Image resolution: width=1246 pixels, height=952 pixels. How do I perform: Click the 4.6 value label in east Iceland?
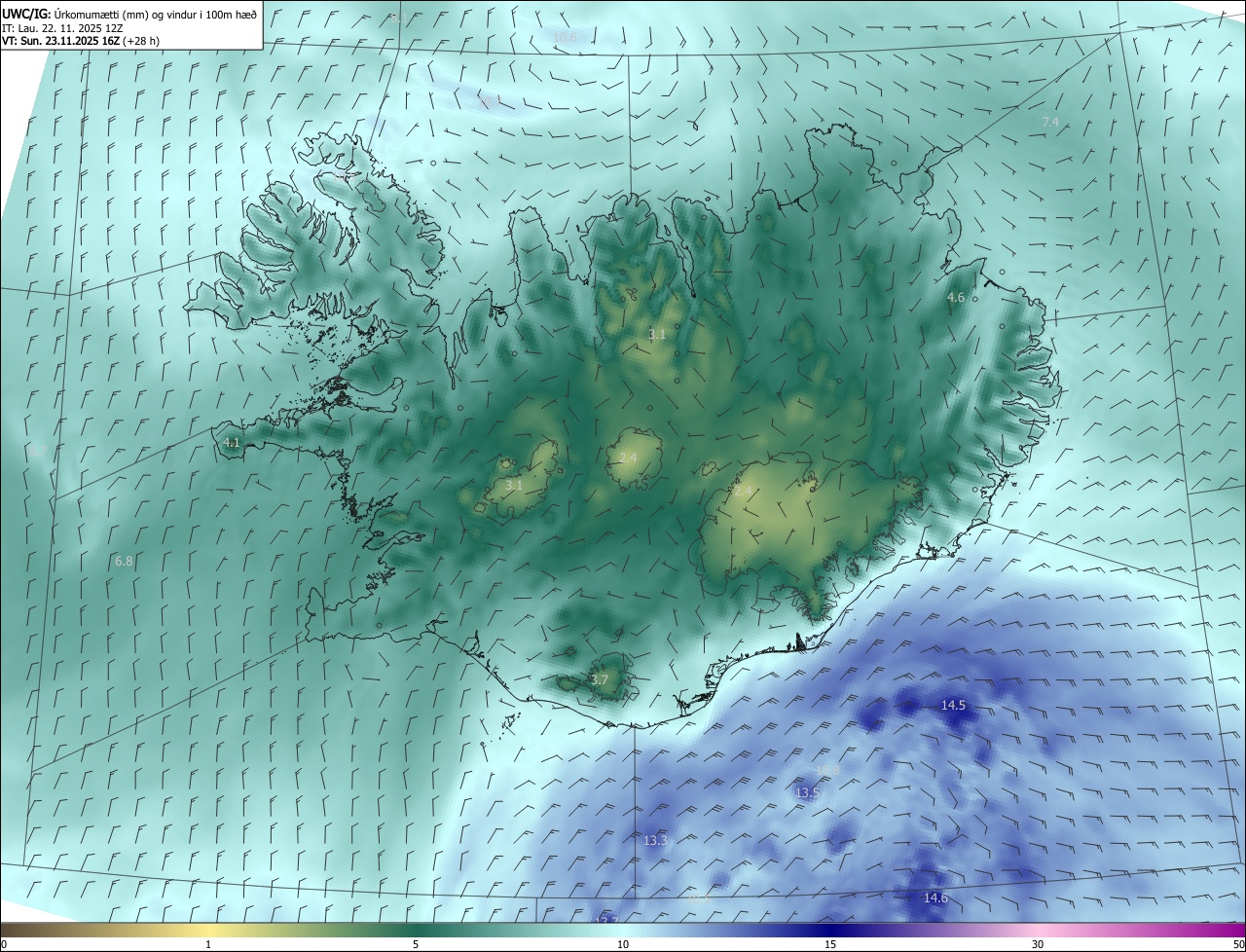pyautogui.click(x=956, y=297)
